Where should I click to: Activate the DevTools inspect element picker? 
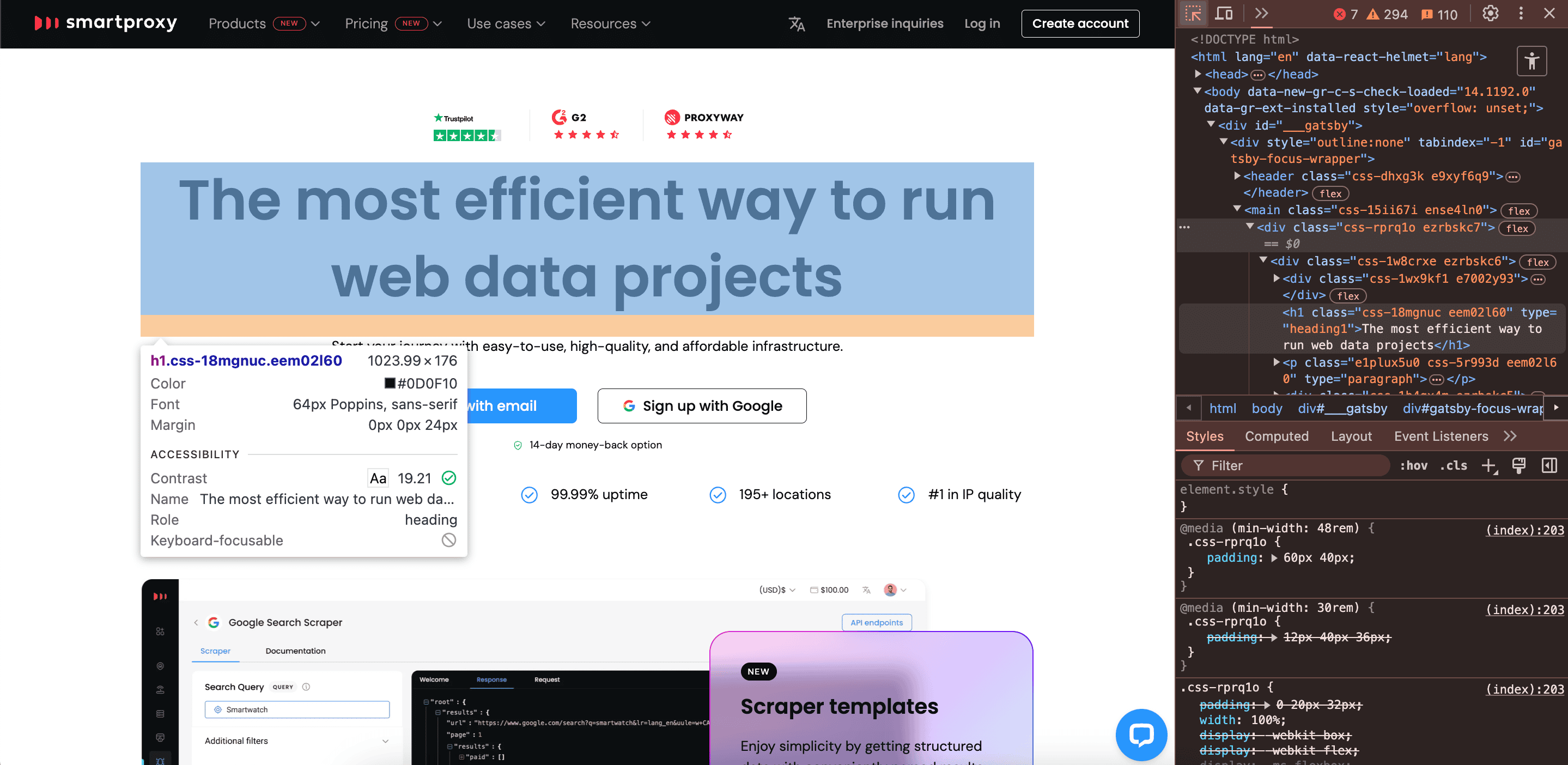(1193, 14)
